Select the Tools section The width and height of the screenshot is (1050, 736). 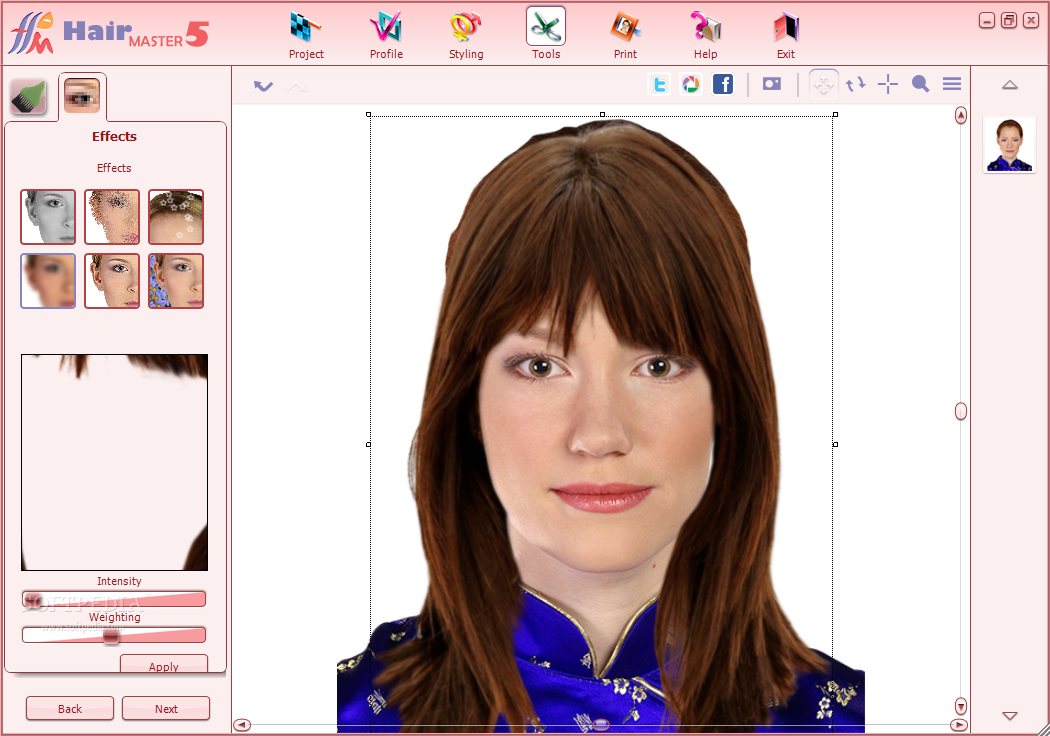click(546, 35)
